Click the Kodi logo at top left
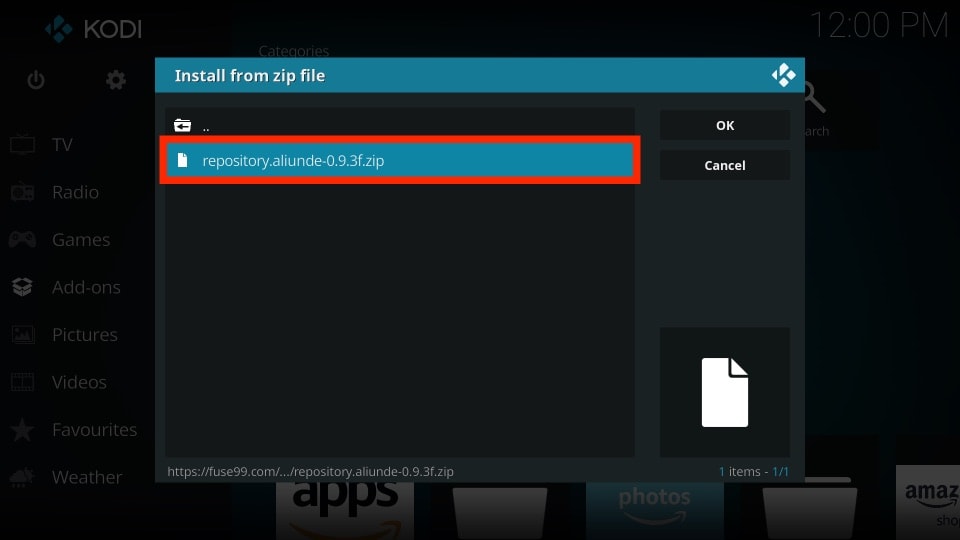The height and width of the screenshot is (540, 960). click(x=93, y=29)
